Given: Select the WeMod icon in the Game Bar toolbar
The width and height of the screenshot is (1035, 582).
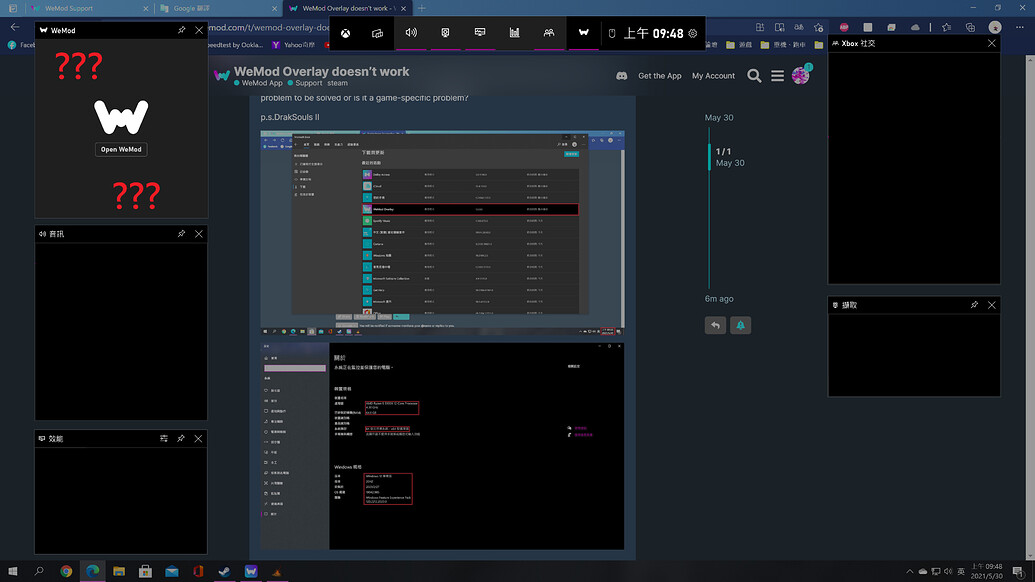Looking at the screenshot, I should coord(583,33).
